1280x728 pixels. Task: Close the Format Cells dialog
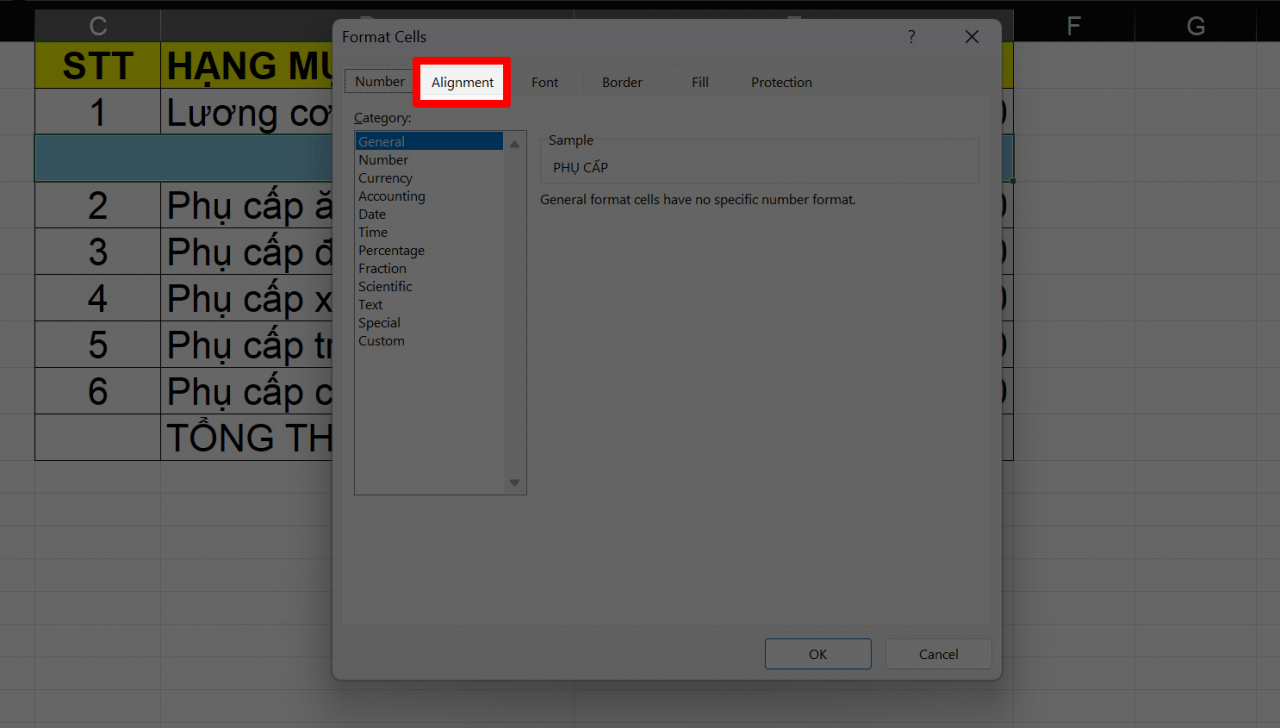click(971, 37)
